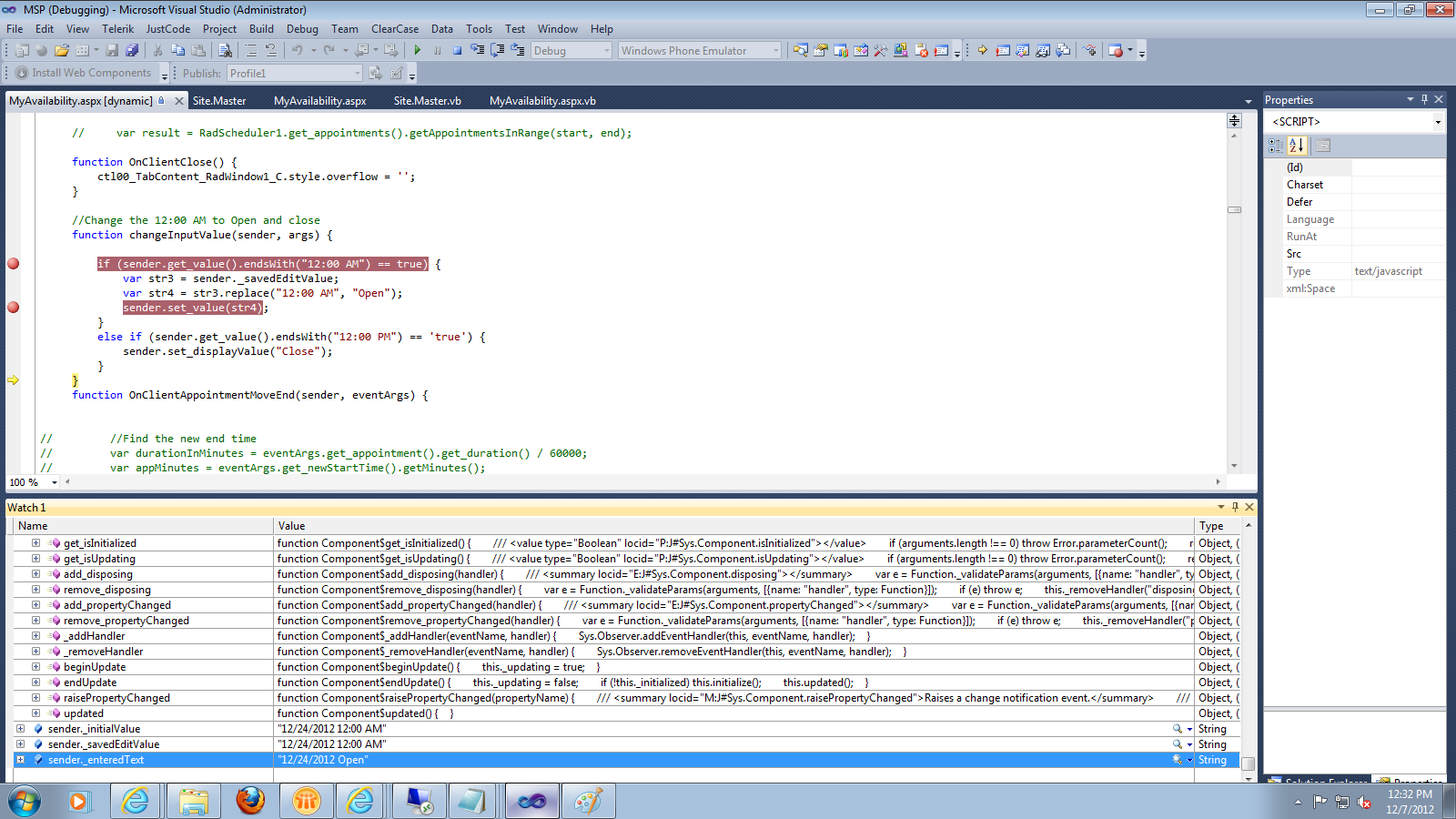Switch Properties to Categorized view
The height and width of the screenshot is (819, 1456).
(1276, 146)
